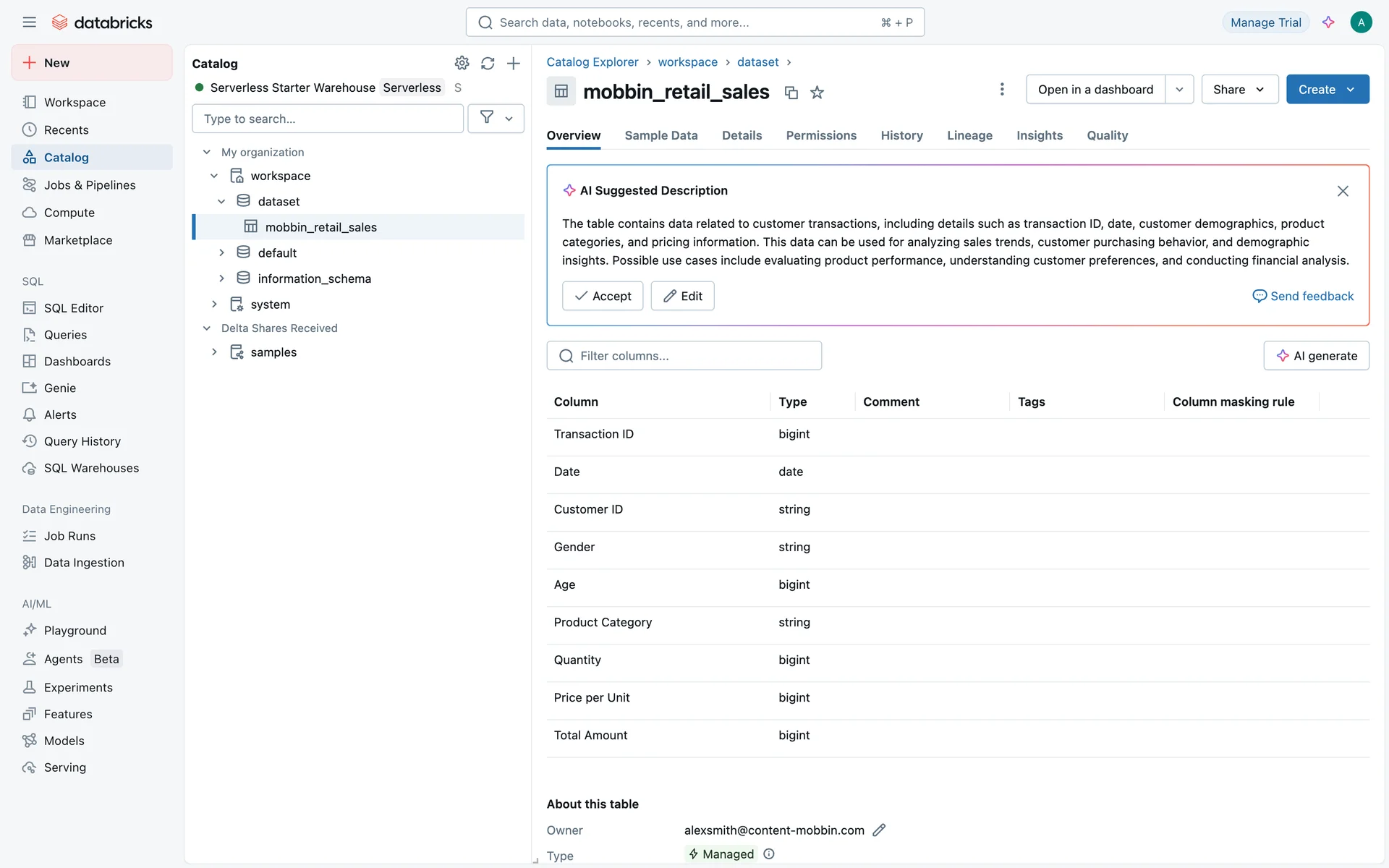Collapse the dataset schema node

221,201
